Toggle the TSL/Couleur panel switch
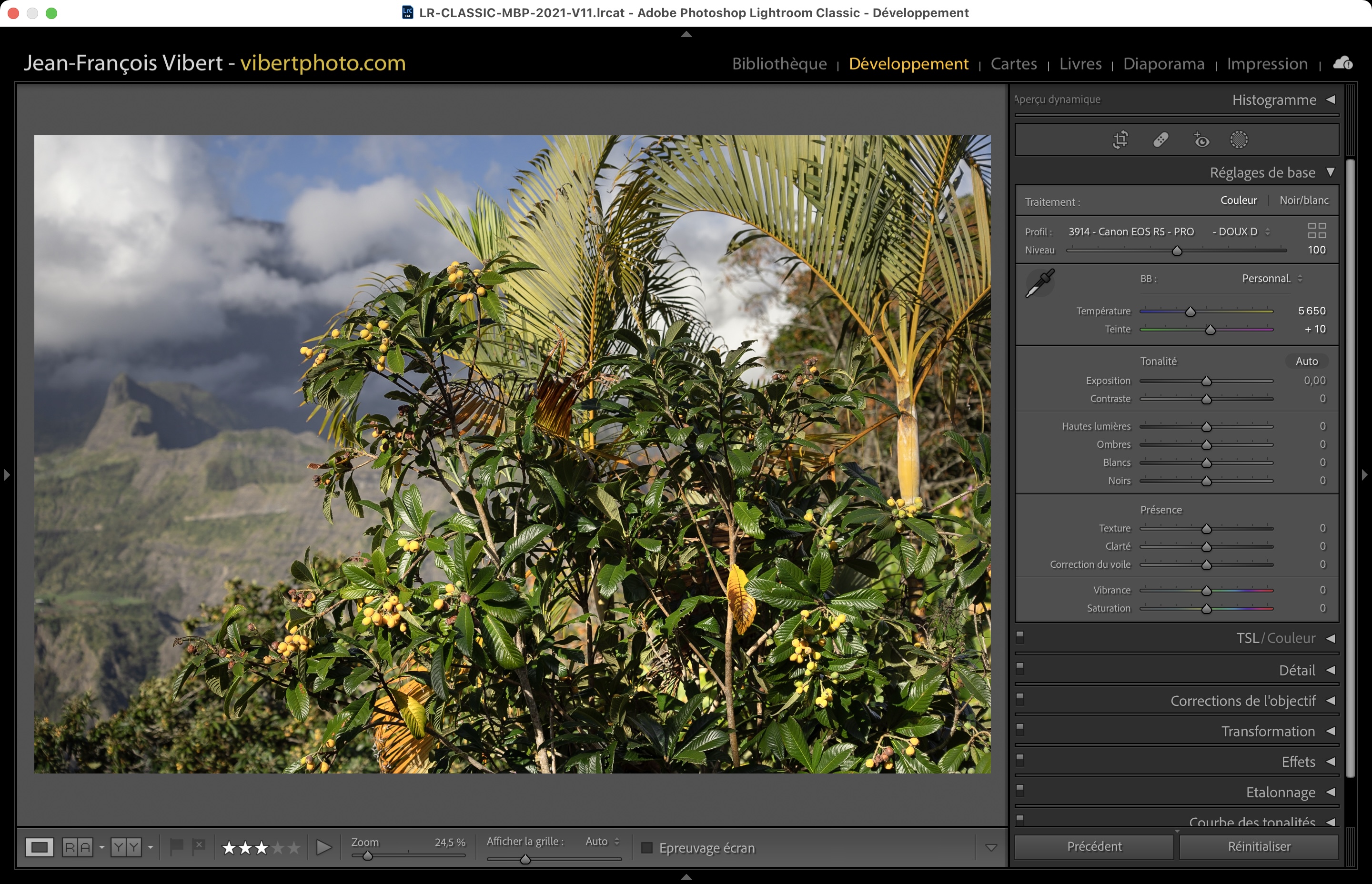1372x884 pixels. (1020, 637)
